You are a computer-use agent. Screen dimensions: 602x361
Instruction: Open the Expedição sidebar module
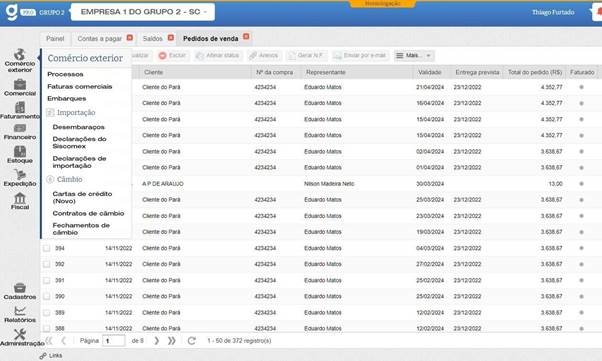20,178
